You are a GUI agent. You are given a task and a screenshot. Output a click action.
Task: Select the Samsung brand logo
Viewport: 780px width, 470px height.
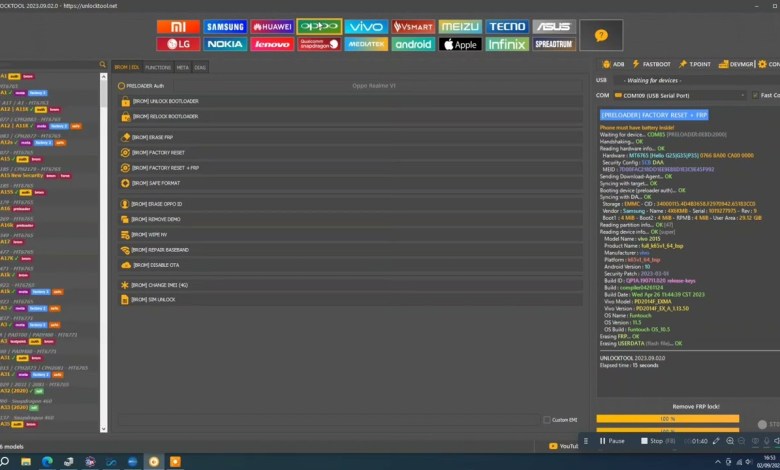(x=225, y=27)
